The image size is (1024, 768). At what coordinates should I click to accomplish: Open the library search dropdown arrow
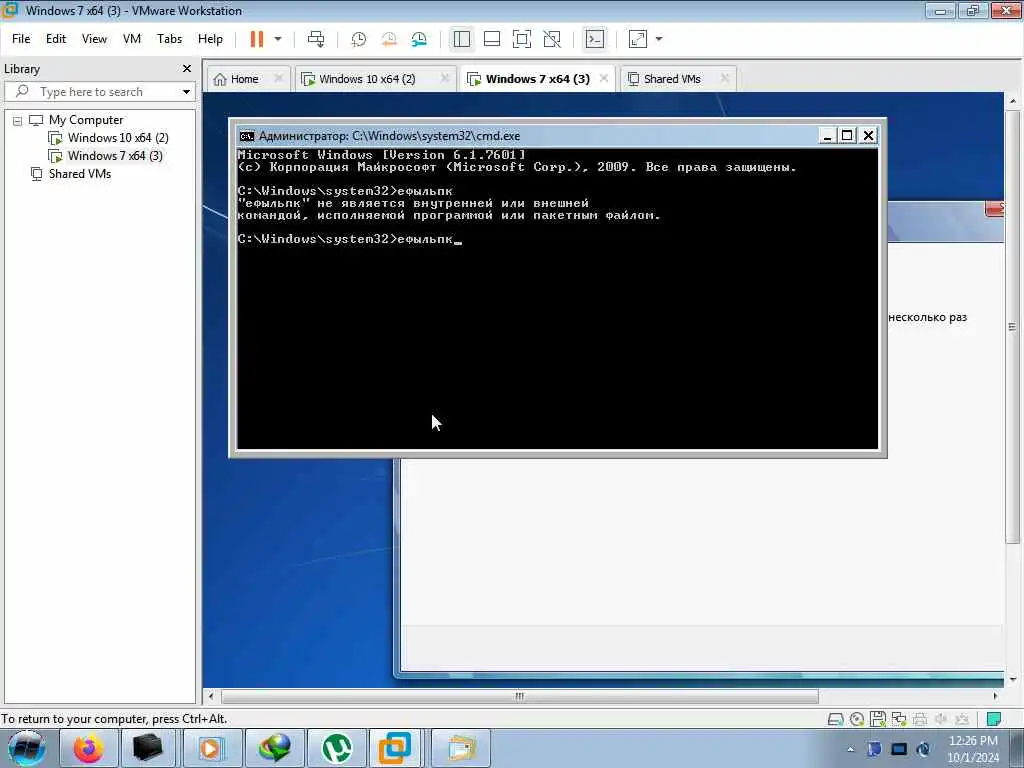[x=186, y=91]
